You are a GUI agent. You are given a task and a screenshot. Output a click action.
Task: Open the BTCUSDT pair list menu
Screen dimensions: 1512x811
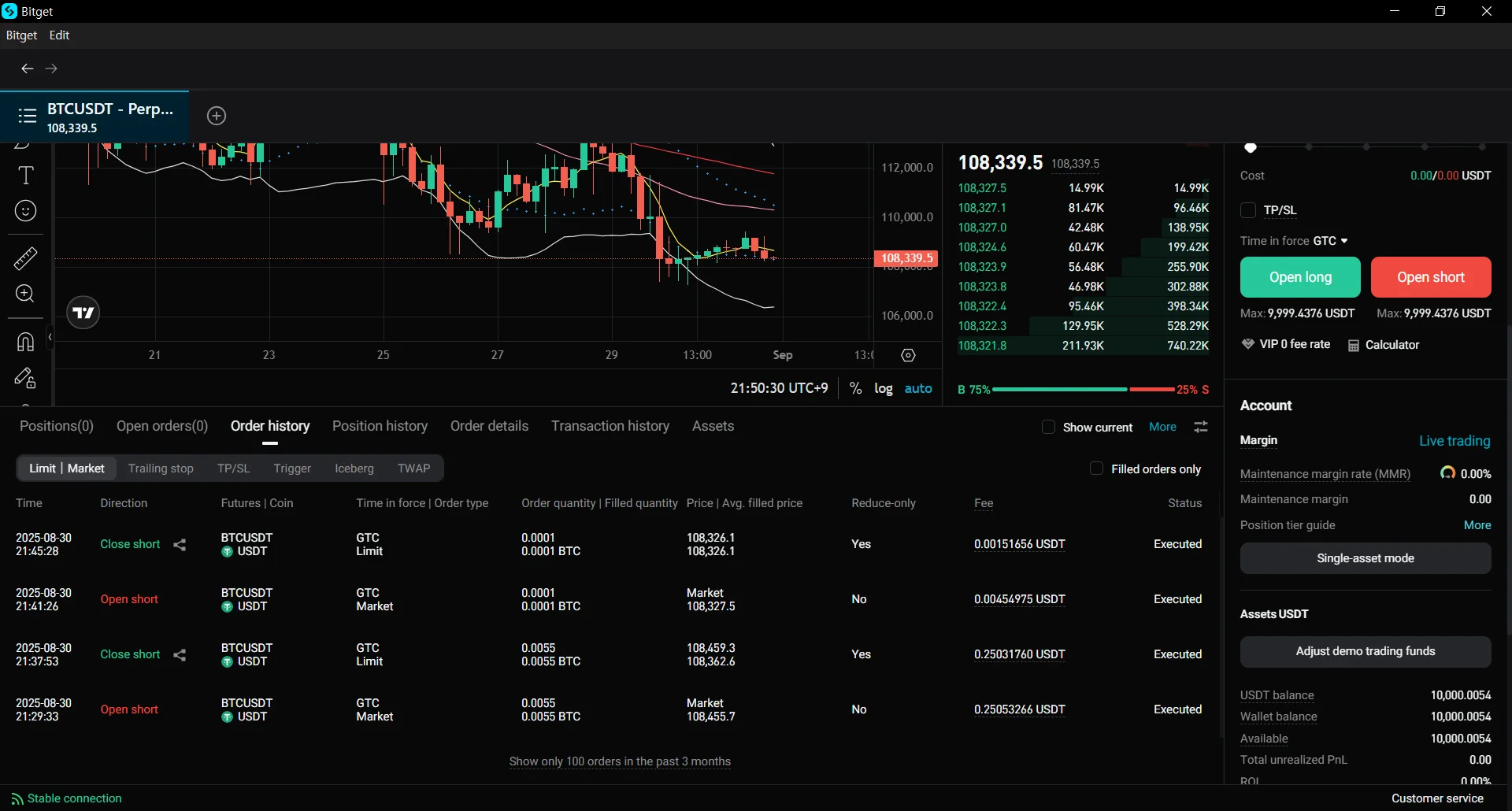pyautogui.click(x=28, y=117)
